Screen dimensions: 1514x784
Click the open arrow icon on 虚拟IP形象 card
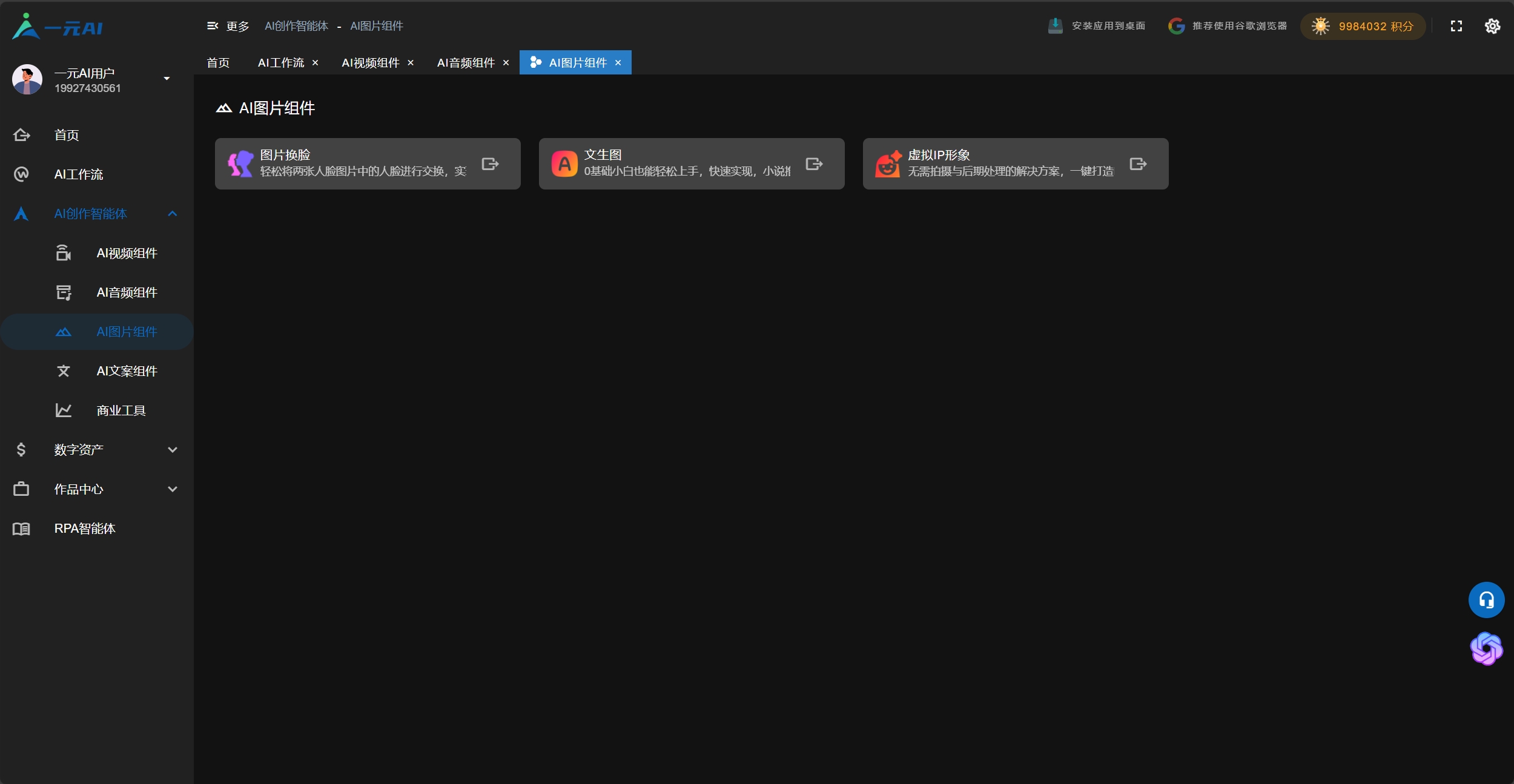[1138, 164]
